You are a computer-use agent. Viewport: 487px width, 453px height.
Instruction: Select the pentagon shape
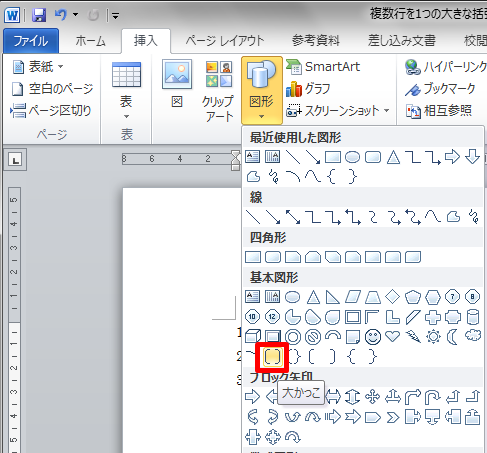[x=413, y=297]
